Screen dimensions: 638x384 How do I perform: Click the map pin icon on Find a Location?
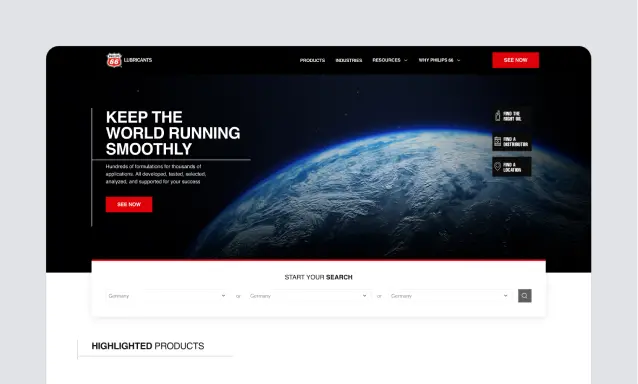click(497, 167)
